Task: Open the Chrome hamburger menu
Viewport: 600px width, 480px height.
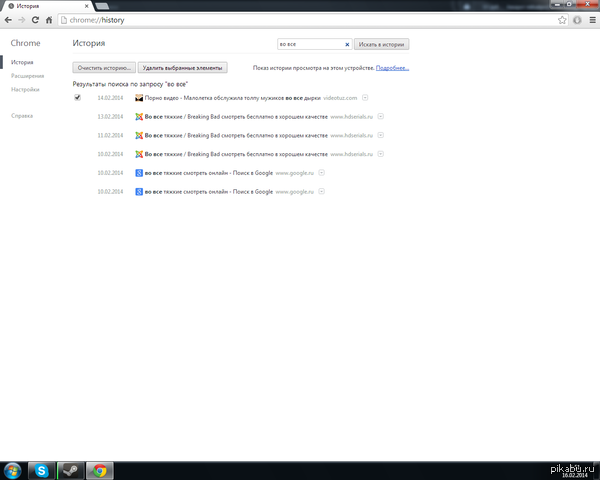Action: [x=592, y=20]
